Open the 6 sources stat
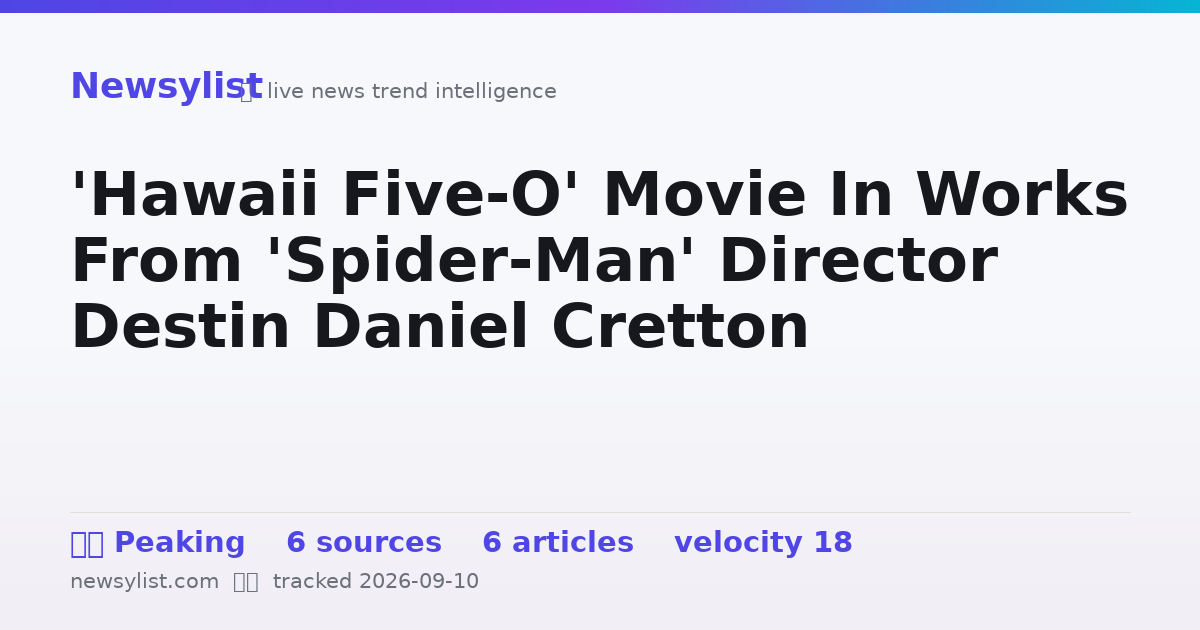Viewport: 1200px width, 630px height. click(364, 544)
